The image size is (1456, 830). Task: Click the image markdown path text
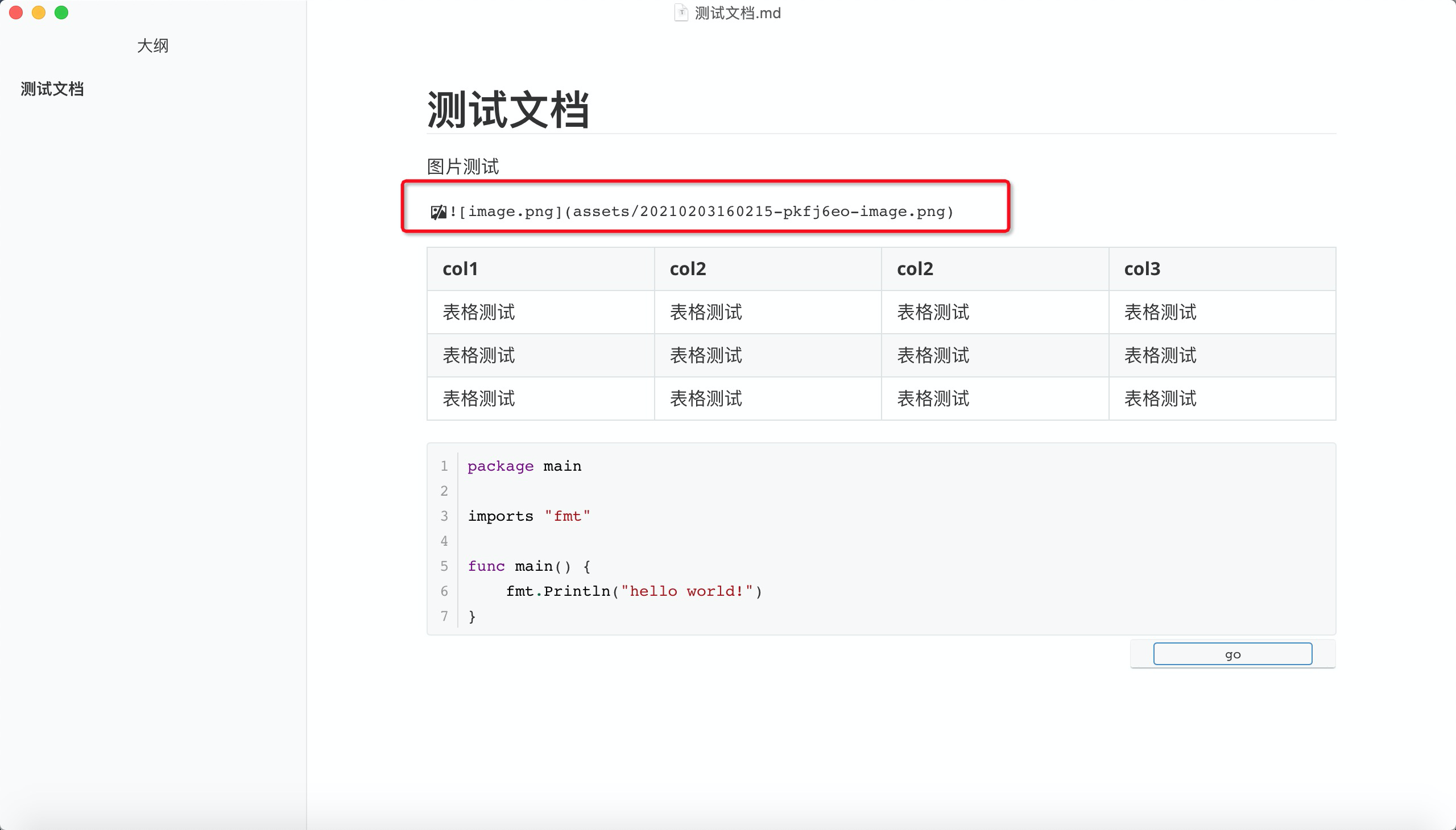point(701,212)
